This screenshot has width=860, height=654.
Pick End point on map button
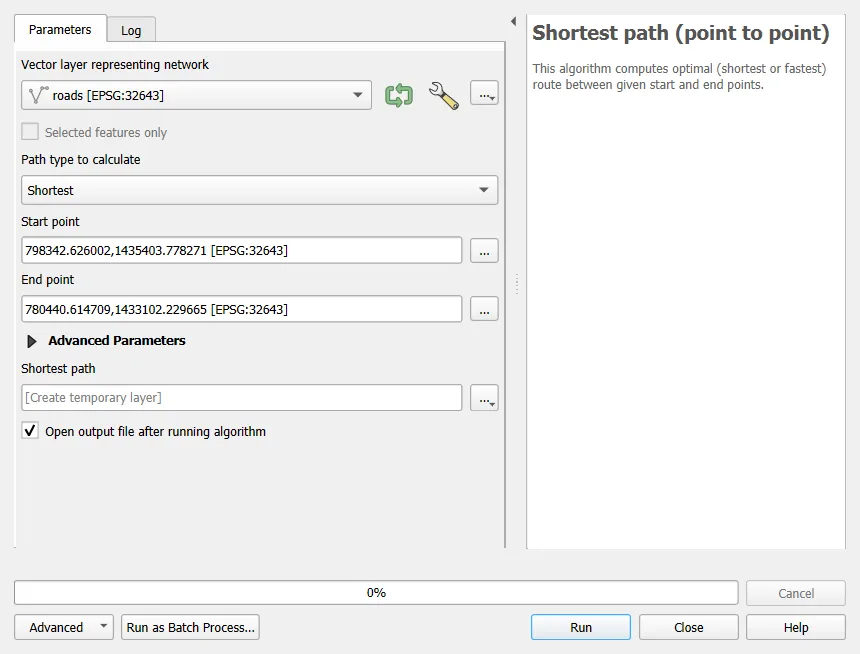484,309
